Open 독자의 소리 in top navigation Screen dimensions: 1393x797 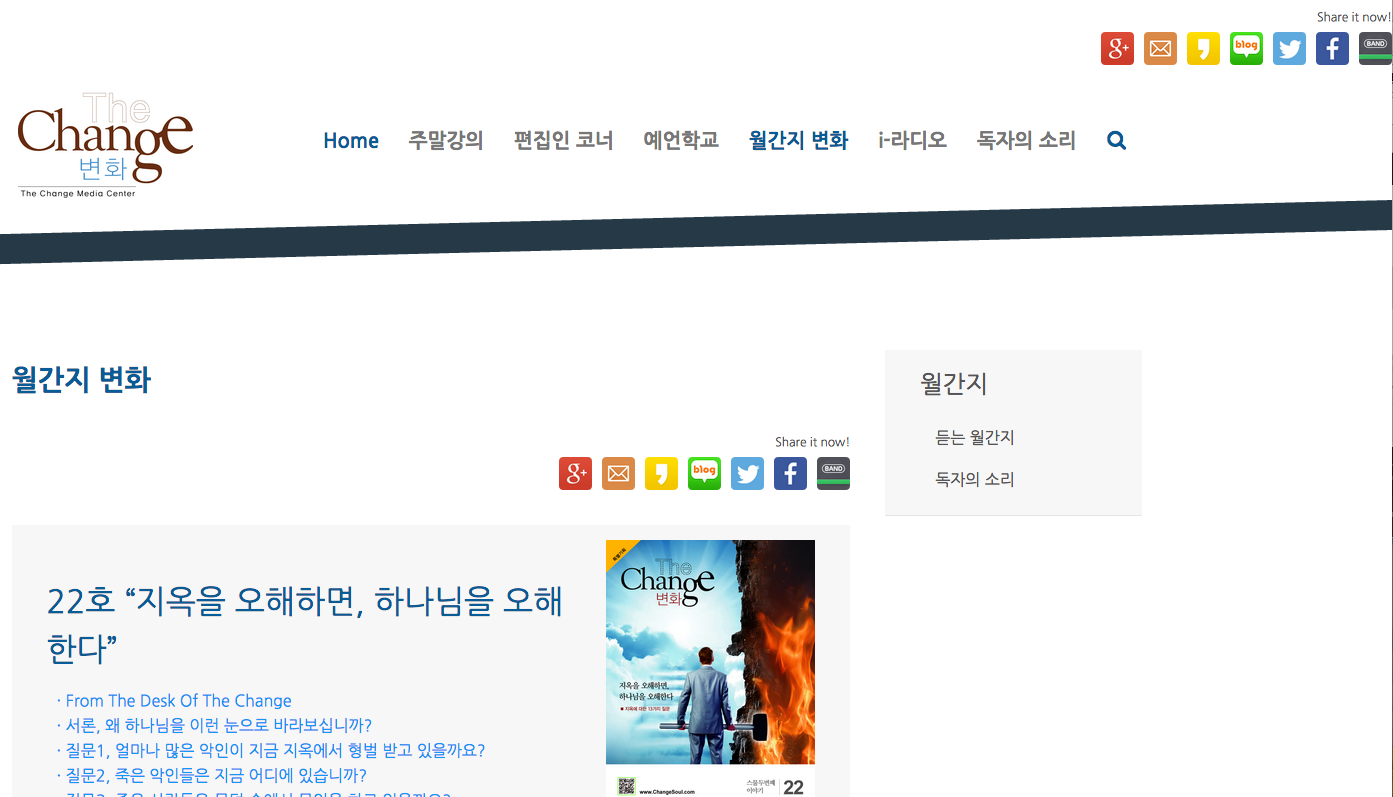coord(1026,141)
